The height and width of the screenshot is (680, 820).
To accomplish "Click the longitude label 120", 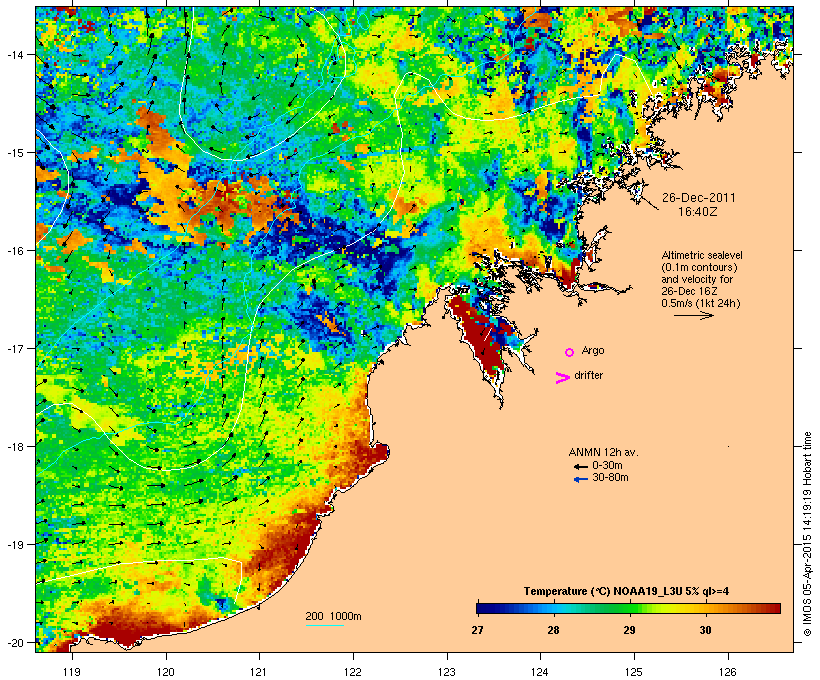I will coord(166,672).
